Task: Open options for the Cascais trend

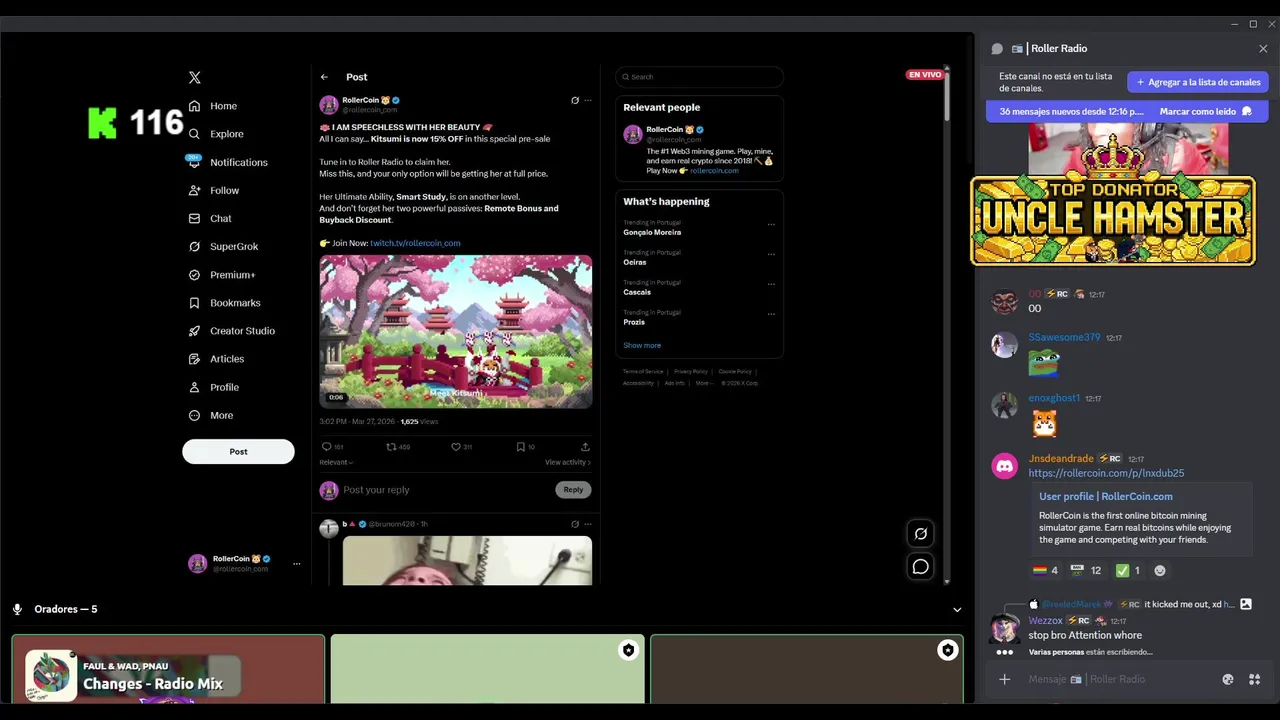Action: (x=771, y=284)
